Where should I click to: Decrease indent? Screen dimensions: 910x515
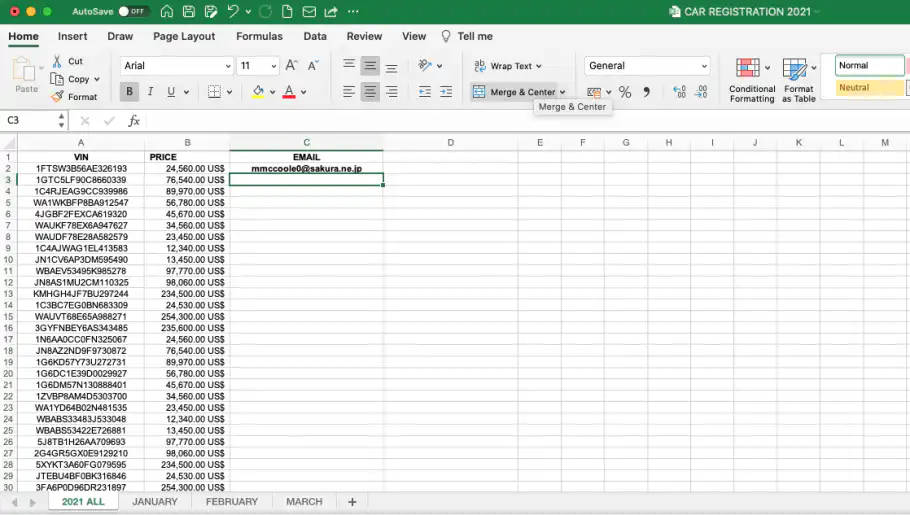point(425,92)
